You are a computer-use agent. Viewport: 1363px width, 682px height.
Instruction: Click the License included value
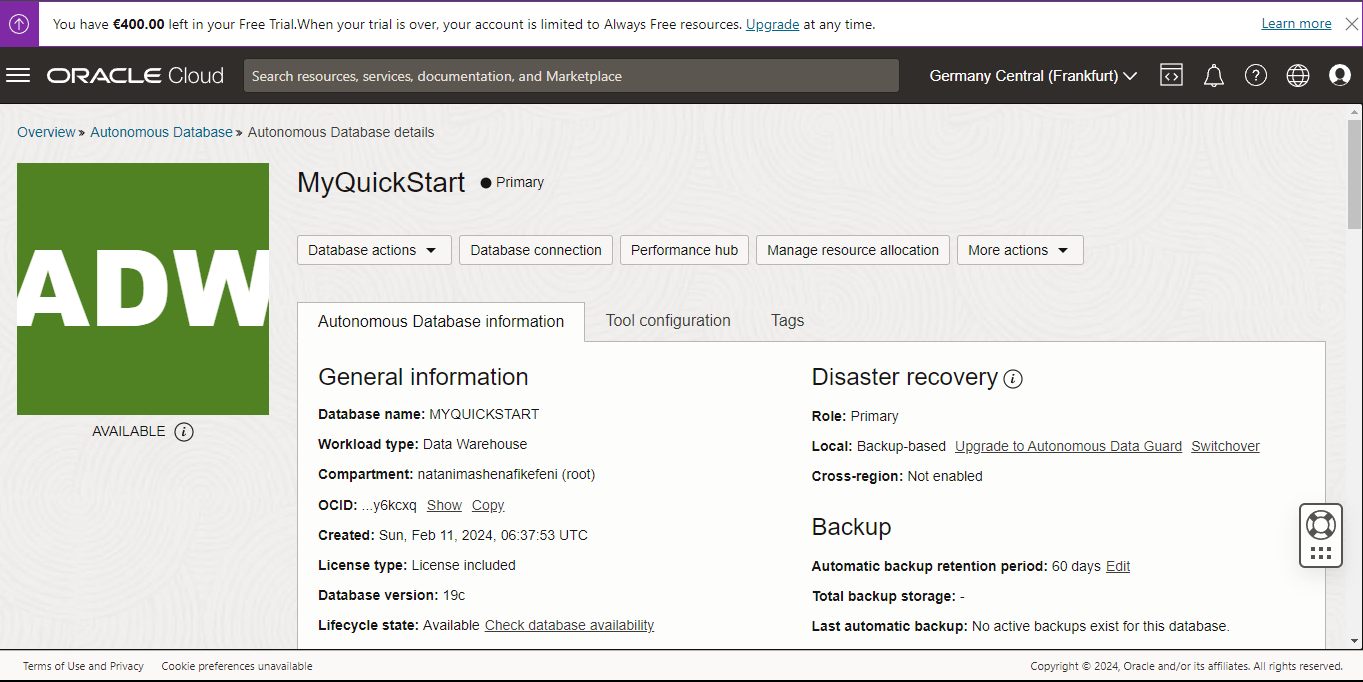(463, 565)
